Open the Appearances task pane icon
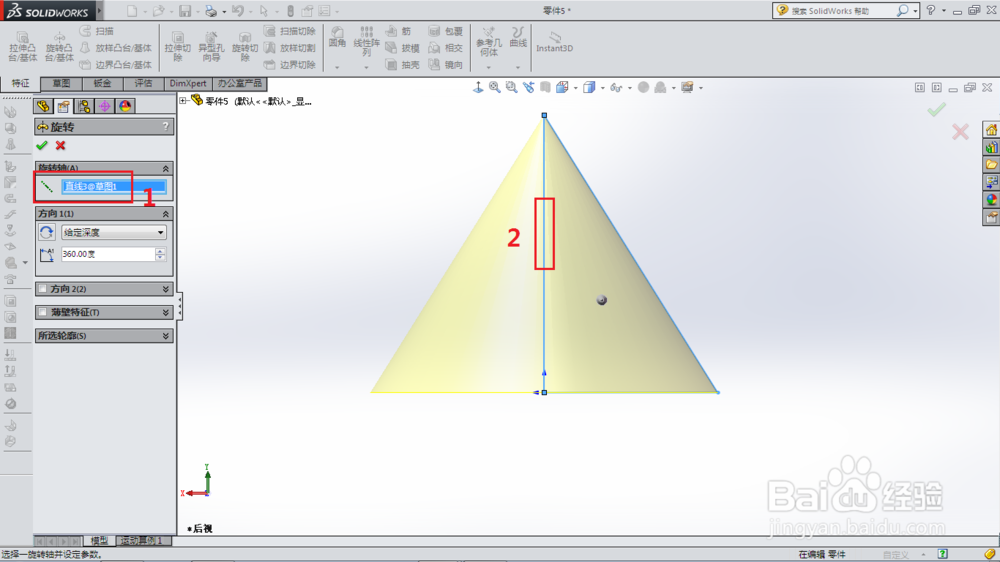Screen dimensions: 1000x562 pos(991,200)
